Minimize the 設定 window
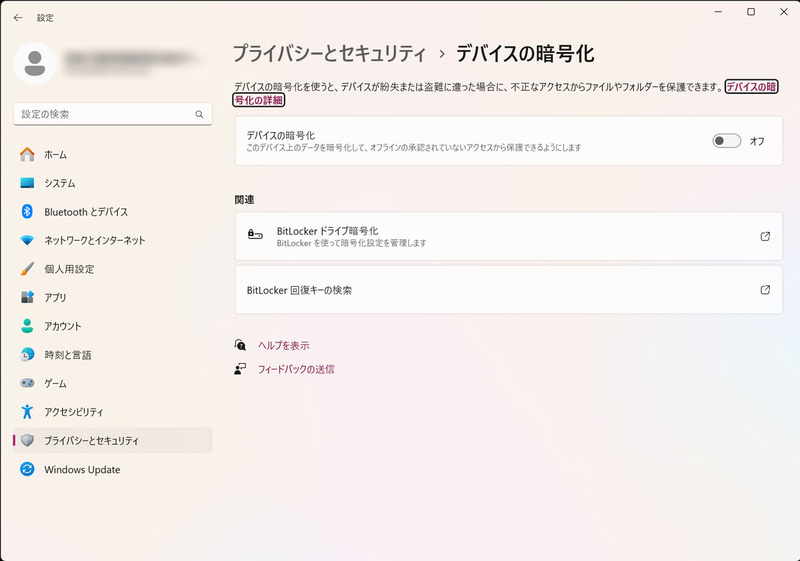This screenshot has width=800, height=561. (718, 11)
